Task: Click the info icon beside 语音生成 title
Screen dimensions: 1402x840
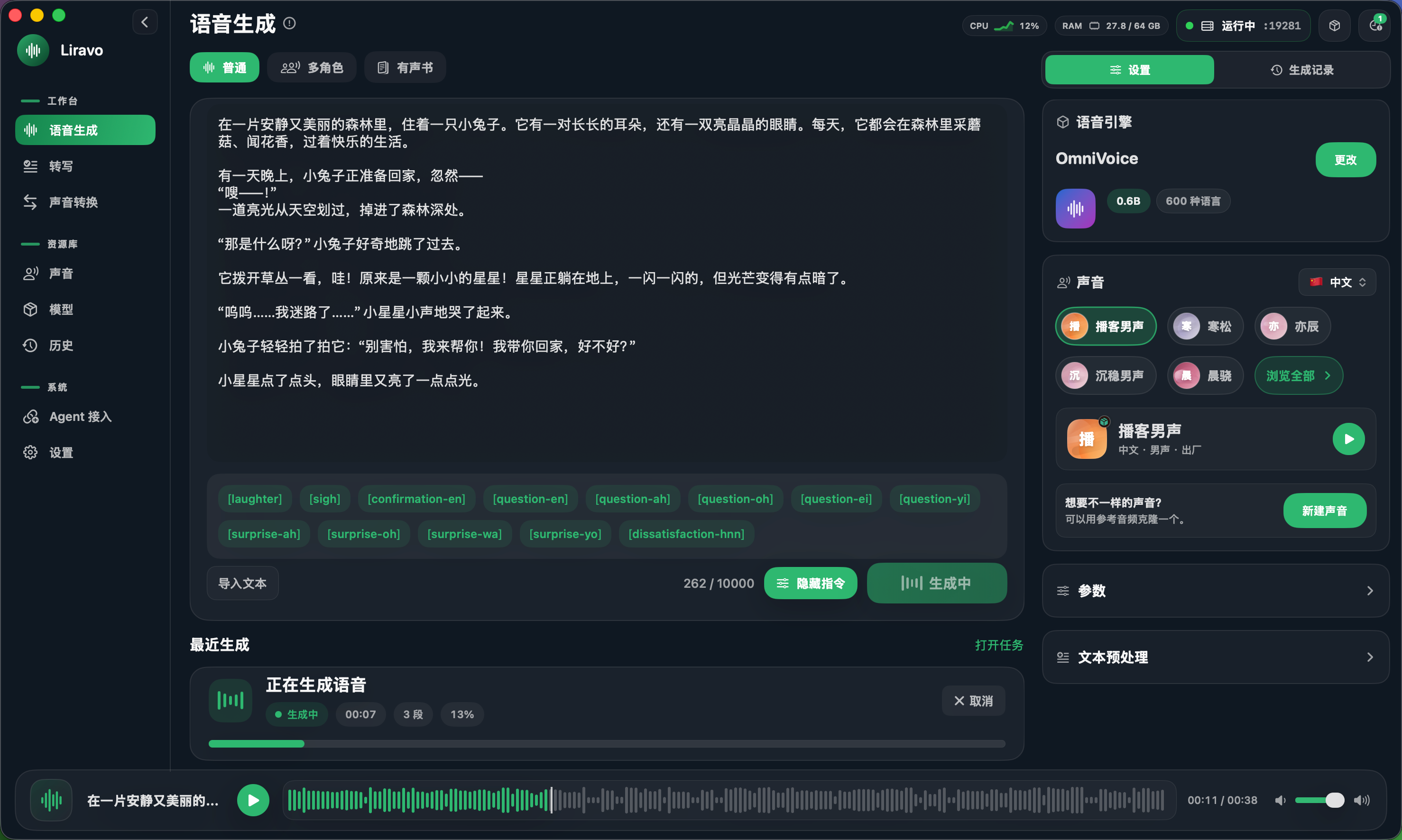Action: point(289,23)
